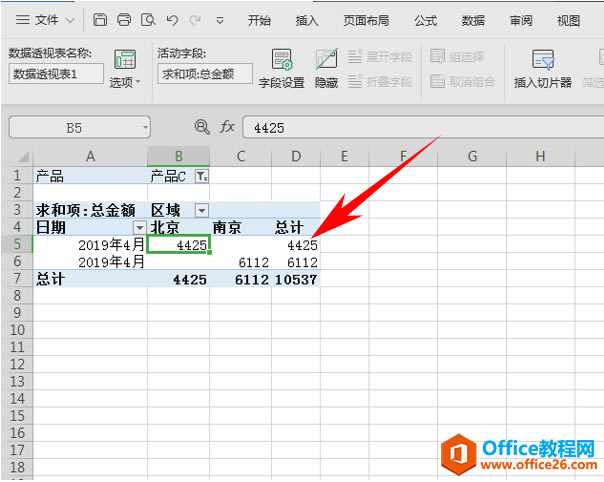Click the grand total 10537 cell
Screen dimensions: 604x482
point(296,279)
